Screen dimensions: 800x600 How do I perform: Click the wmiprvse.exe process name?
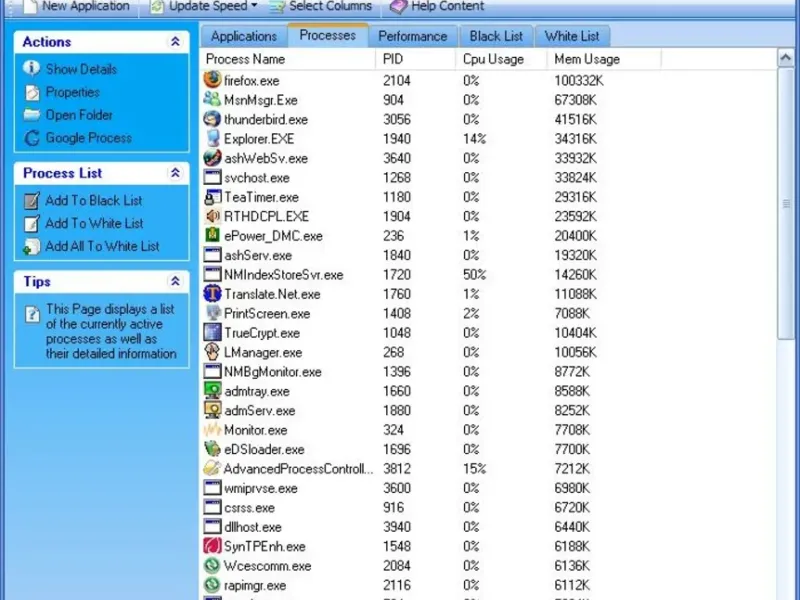(x=260, y=488)
